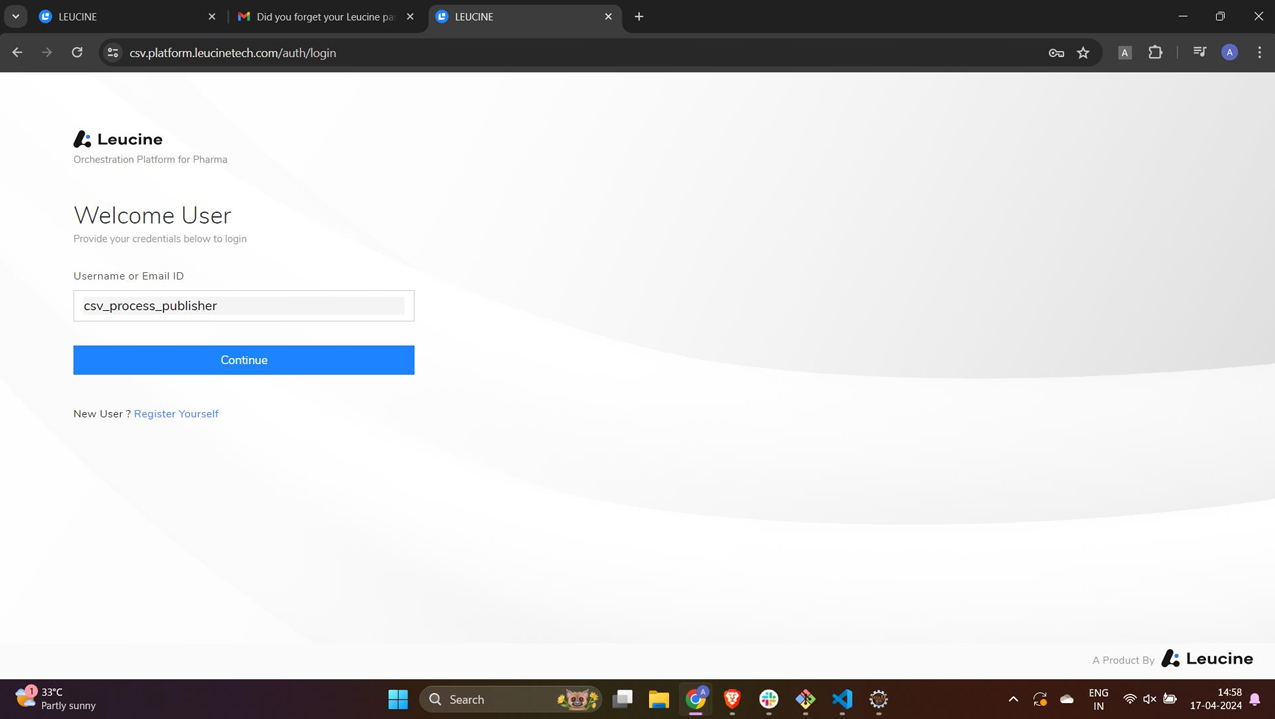The width and height of the screenshot is (1275, 719).
Task: Open the media control icon
Action: pyautogui.click(x=1200, y=53)
